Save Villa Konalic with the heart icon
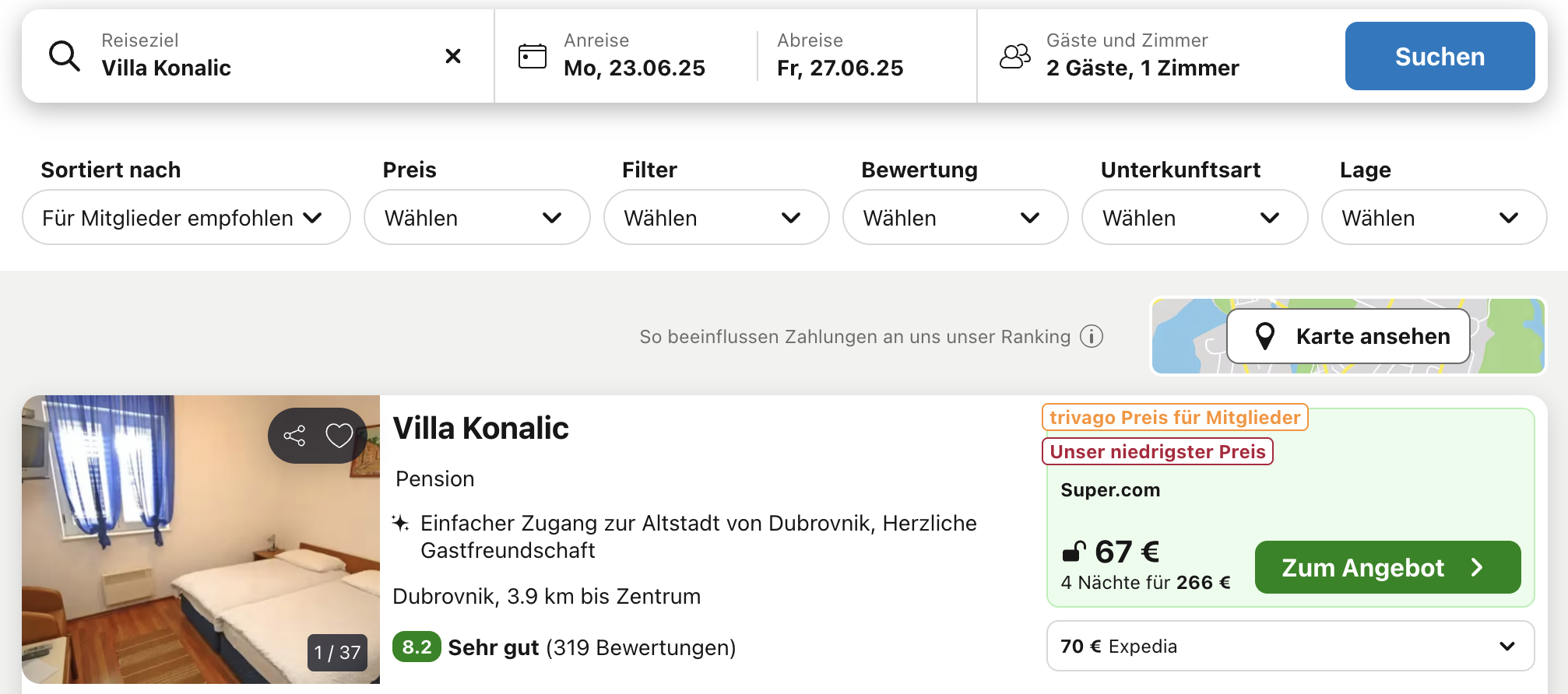The image size is (1568, 694). 339,436
